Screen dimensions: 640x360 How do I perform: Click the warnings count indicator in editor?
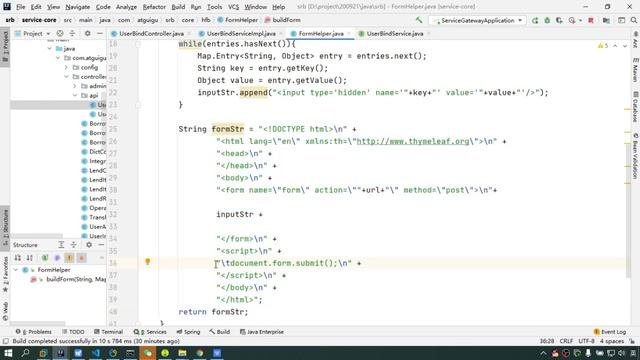tap(603, 46)
